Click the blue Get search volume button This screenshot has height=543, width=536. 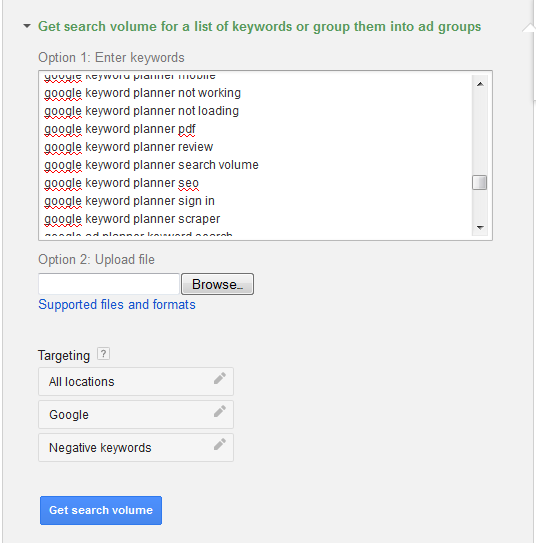pyautogui.click(x=101, y=510)
